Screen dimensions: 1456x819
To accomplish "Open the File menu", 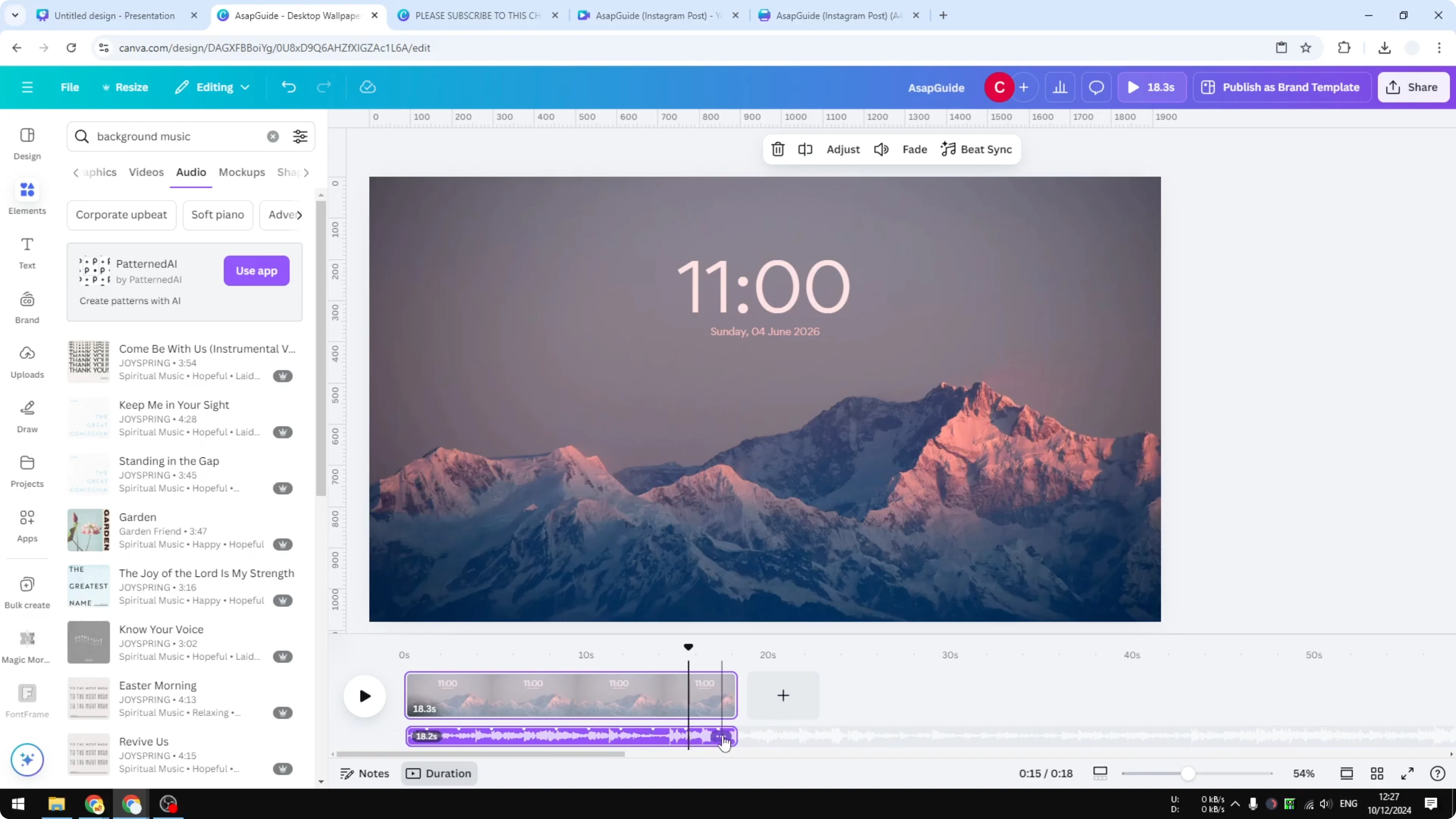I will pos(70,87).
